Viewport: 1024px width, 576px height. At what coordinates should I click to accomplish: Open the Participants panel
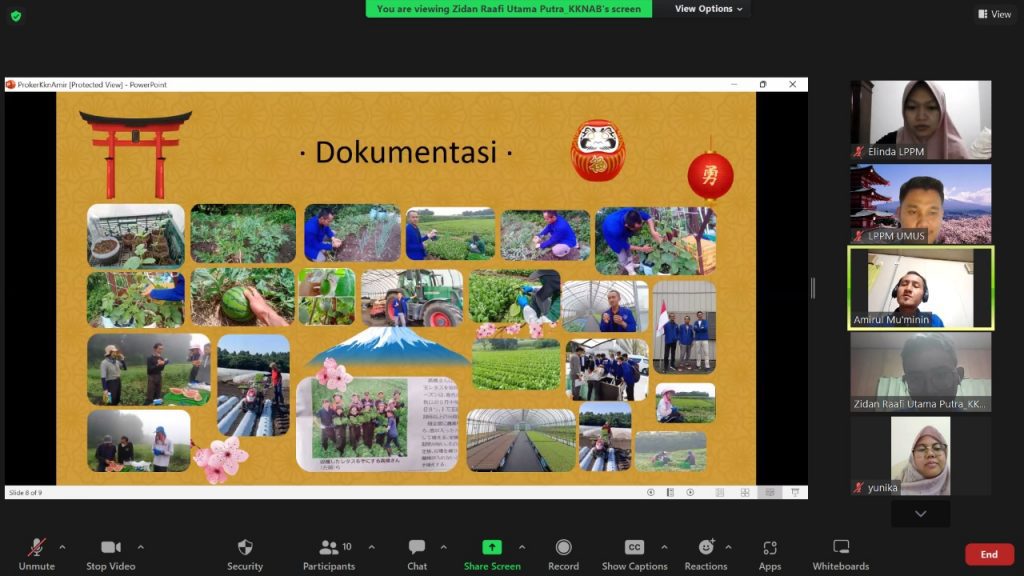pyautogui.click(x=329, y=553)
